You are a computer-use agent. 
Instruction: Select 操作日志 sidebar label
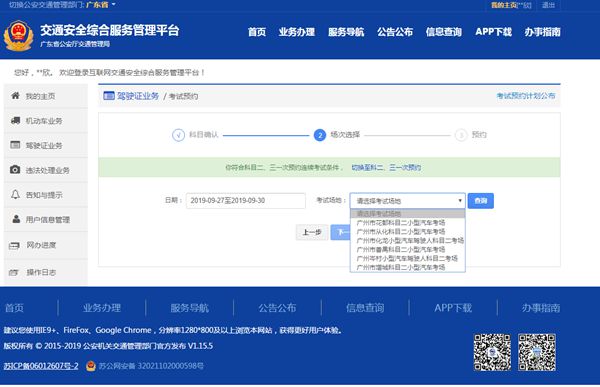coord(41,272)
